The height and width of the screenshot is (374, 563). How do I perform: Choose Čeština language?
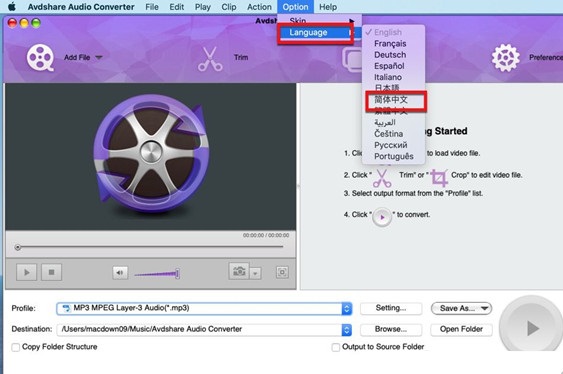(x=388, y=134)
